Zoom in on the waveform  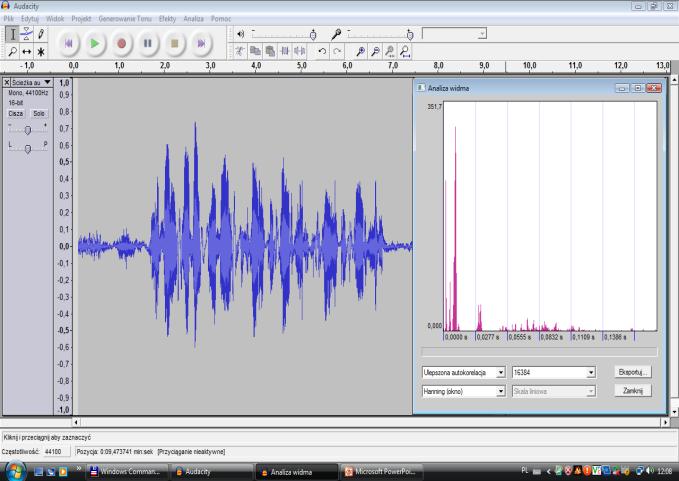point(360,52)
